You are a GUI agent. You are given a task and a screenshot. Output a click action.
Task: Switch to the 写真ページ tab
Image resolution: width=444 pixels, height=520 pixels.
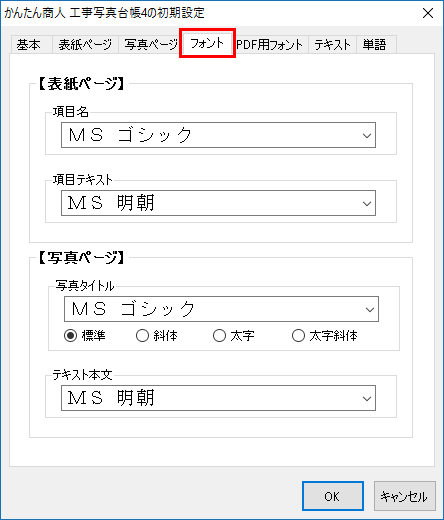[150, 45]
